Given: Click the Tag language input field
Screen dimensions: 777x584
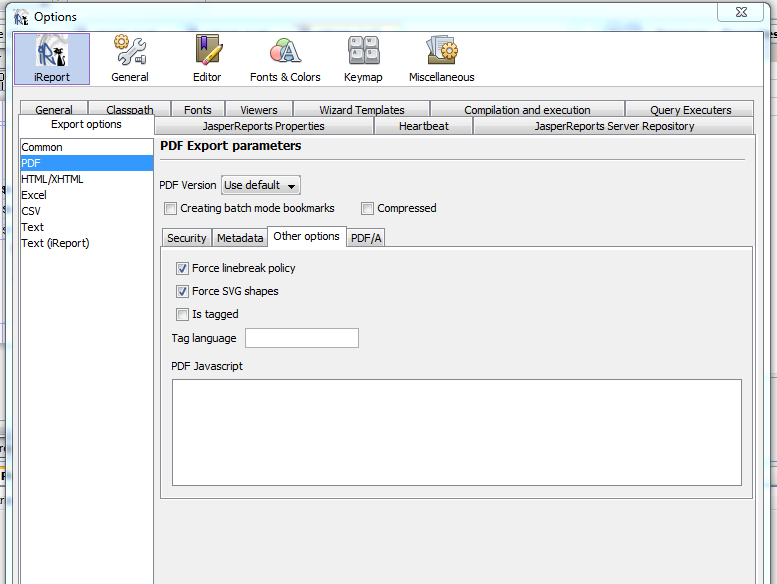Looking at the screenshot, I should 302,338.
